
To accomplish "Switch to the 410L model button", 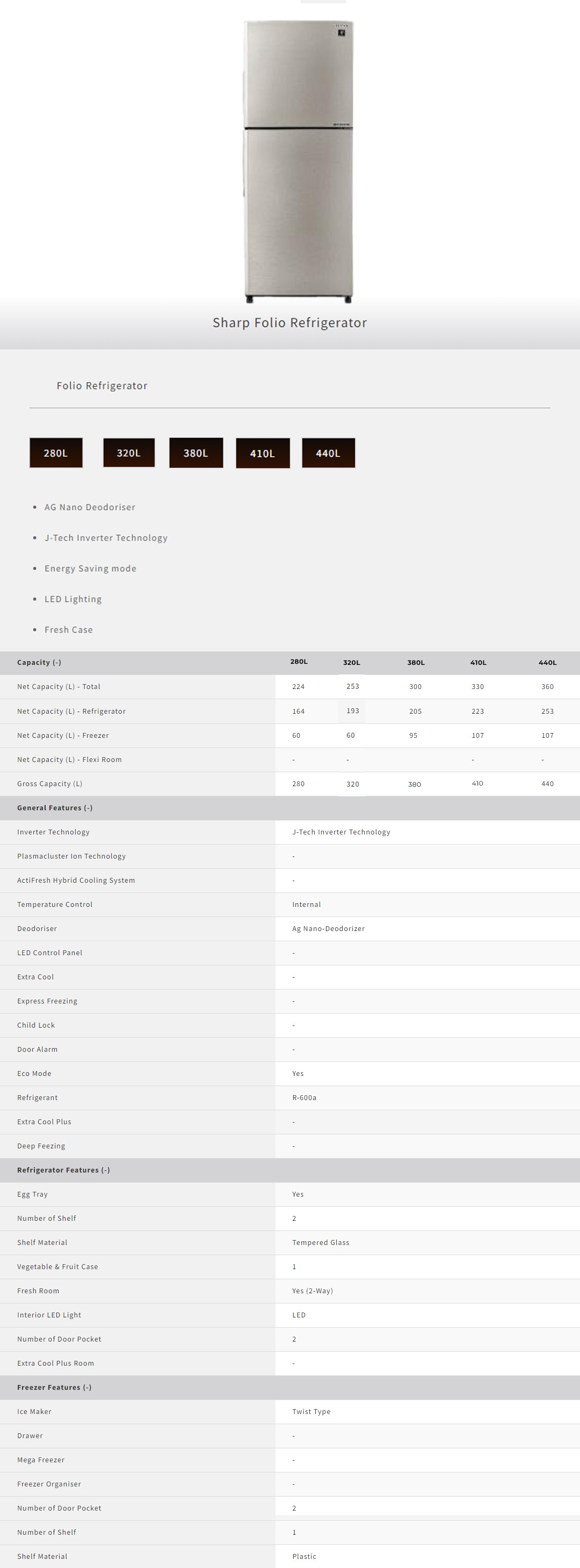I will tap(263, 453).
